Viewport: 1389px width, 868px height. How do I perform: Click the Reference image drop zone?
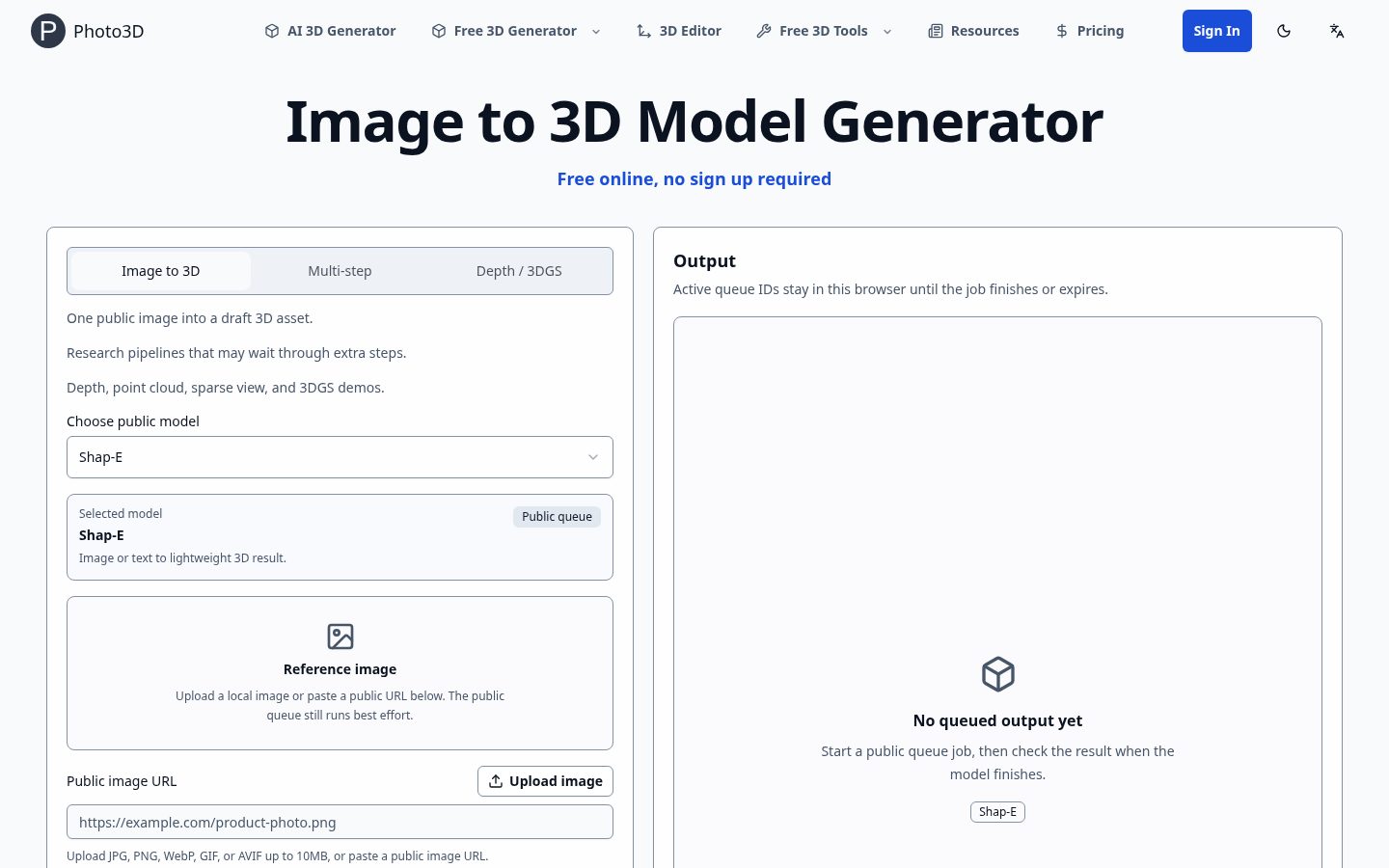click(x=340, y=673)
